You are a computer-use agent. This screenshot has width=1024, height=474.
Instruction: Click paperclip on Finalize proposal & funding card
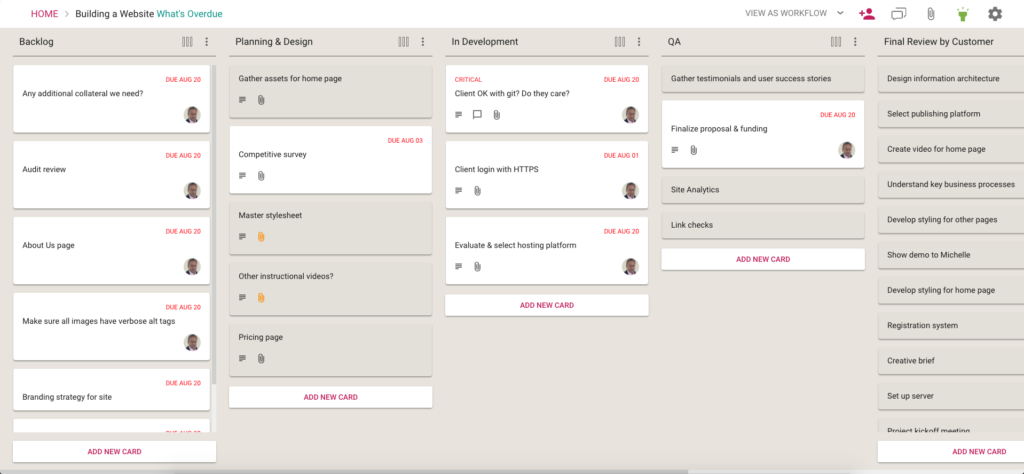coord(694,150)
